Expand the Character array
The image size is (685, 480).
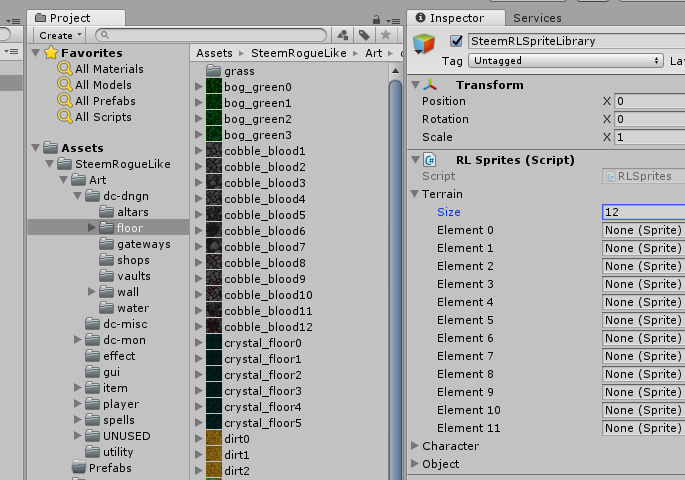(x=415, y=445)
